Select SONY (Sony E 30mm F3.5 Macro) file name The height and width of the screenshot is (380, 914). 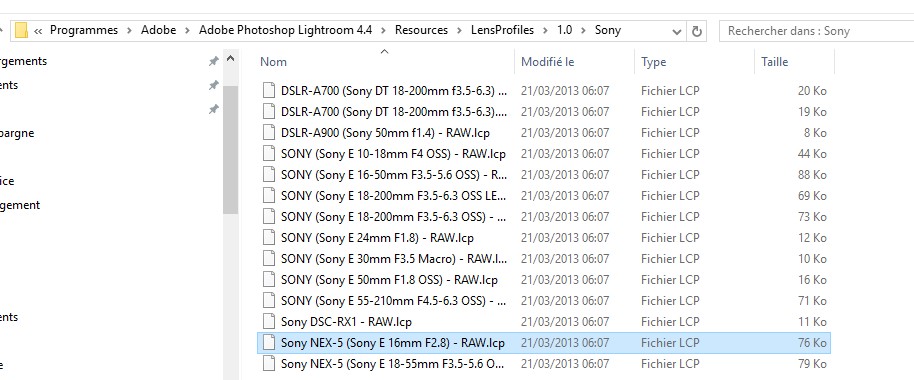click(394, 259)
